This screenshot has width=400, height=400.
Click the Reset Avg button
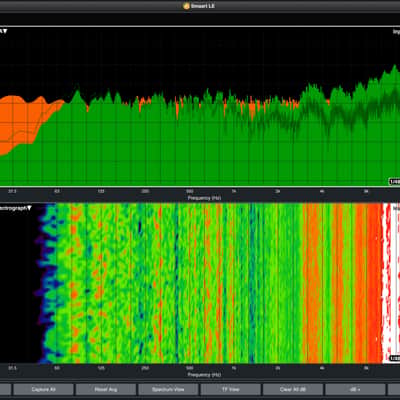click(106, 389)
